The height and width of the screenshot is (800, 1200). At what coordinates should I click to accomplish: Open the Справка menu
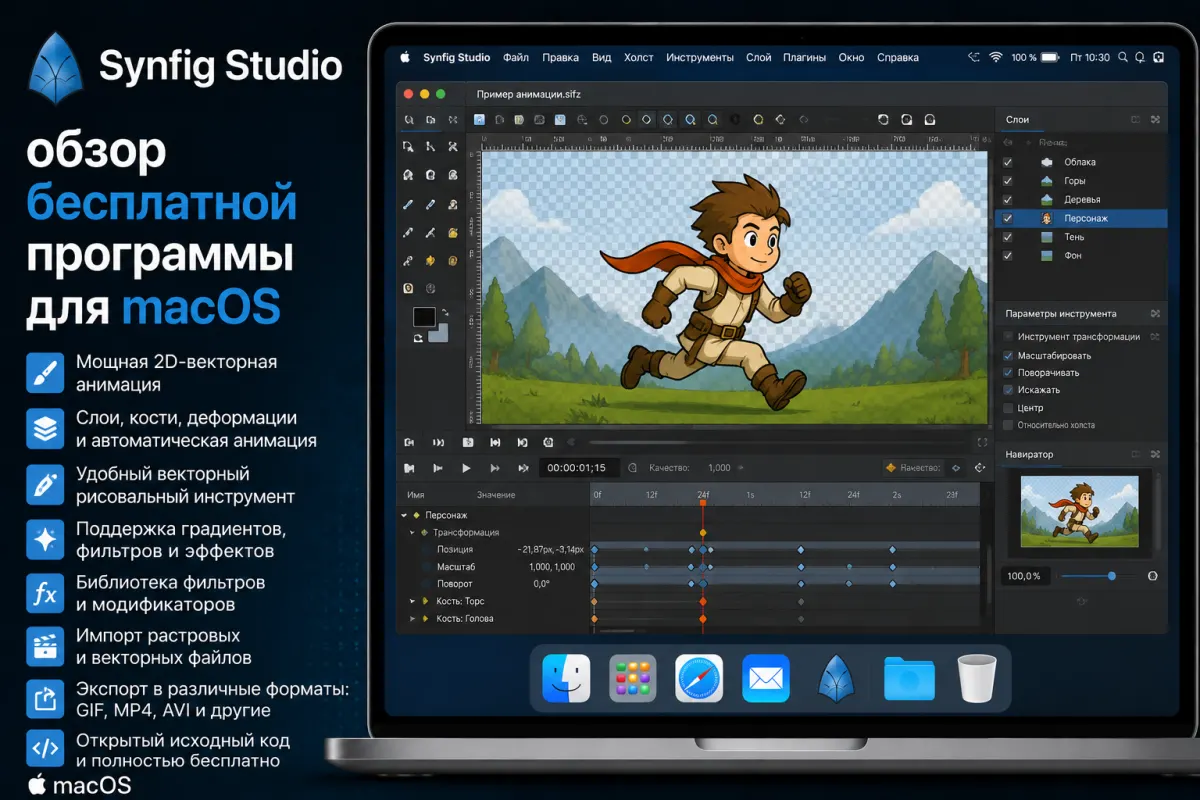tap(898, 57)
